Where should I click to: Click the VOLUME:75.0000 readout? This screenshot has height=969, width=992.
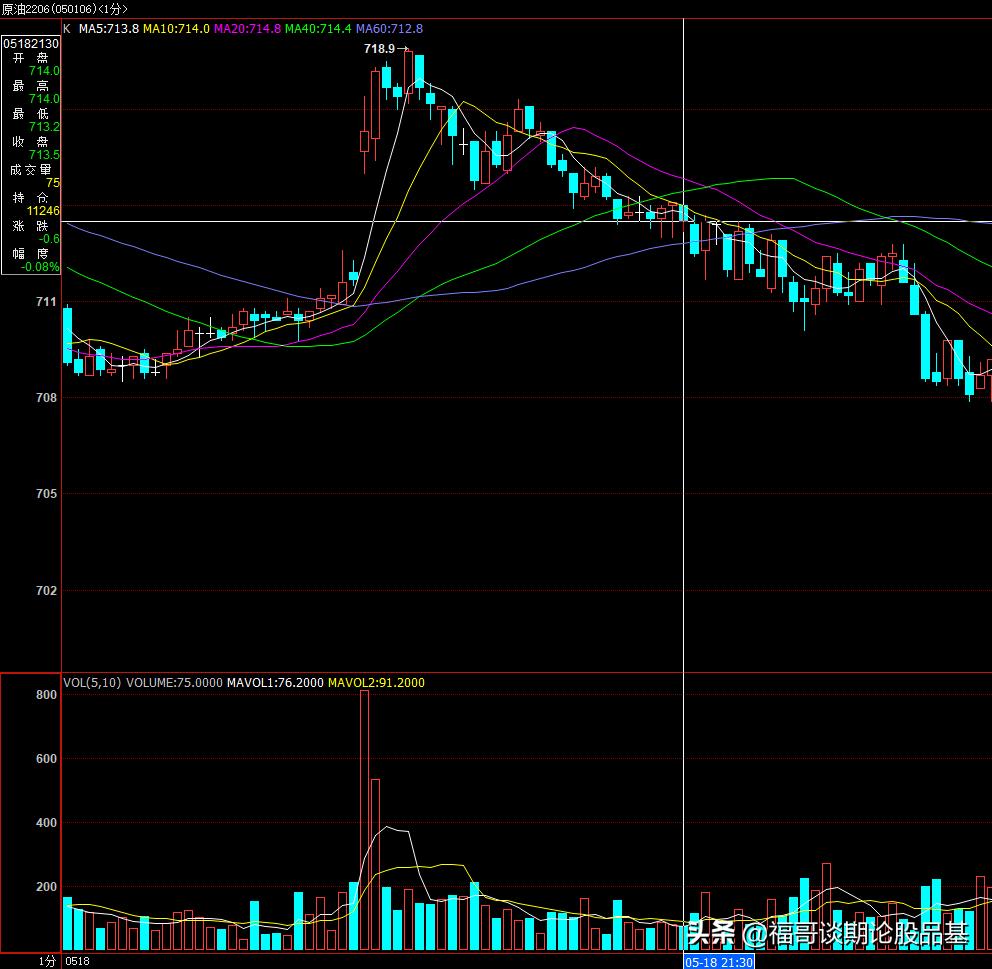click(x=175, y=683)
